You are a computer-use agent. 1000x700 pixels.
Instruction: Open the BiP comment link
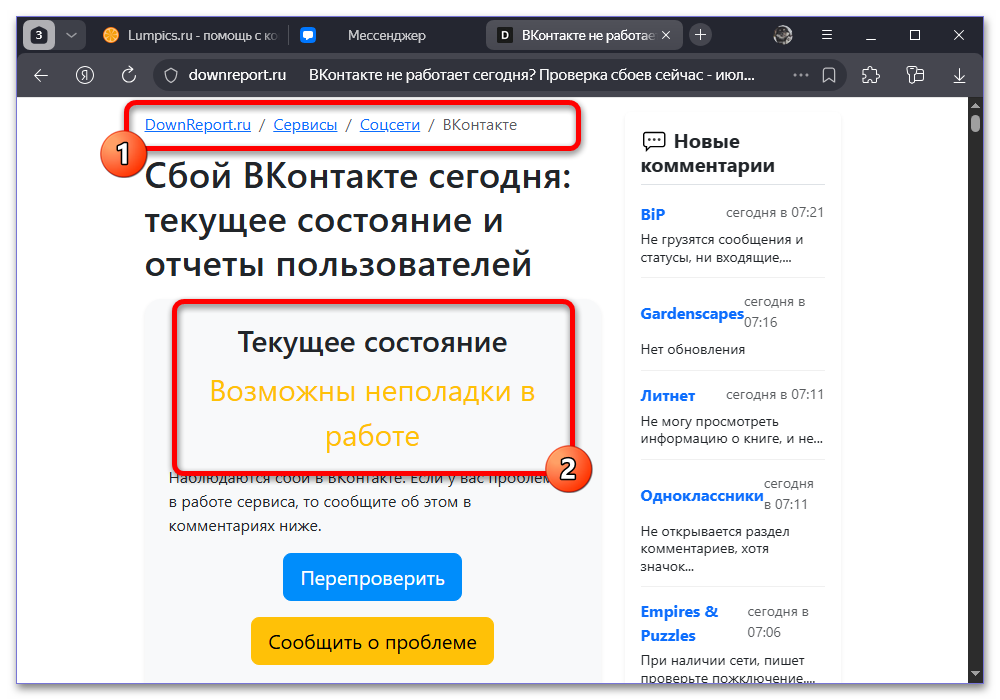(x=652, y=214)
